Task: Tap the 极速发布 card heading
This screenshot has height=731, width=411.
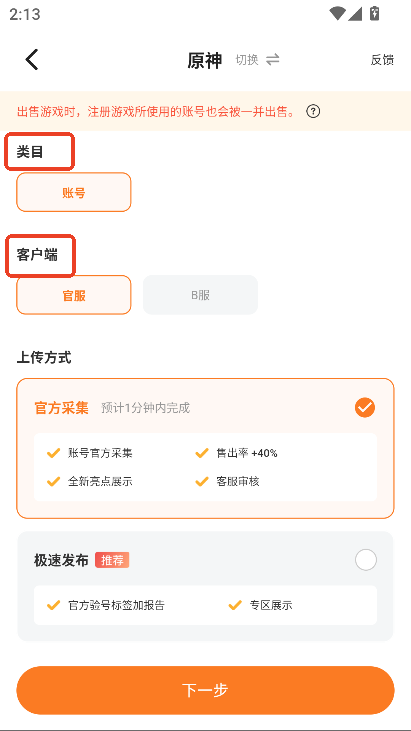Action: [61, 560]
